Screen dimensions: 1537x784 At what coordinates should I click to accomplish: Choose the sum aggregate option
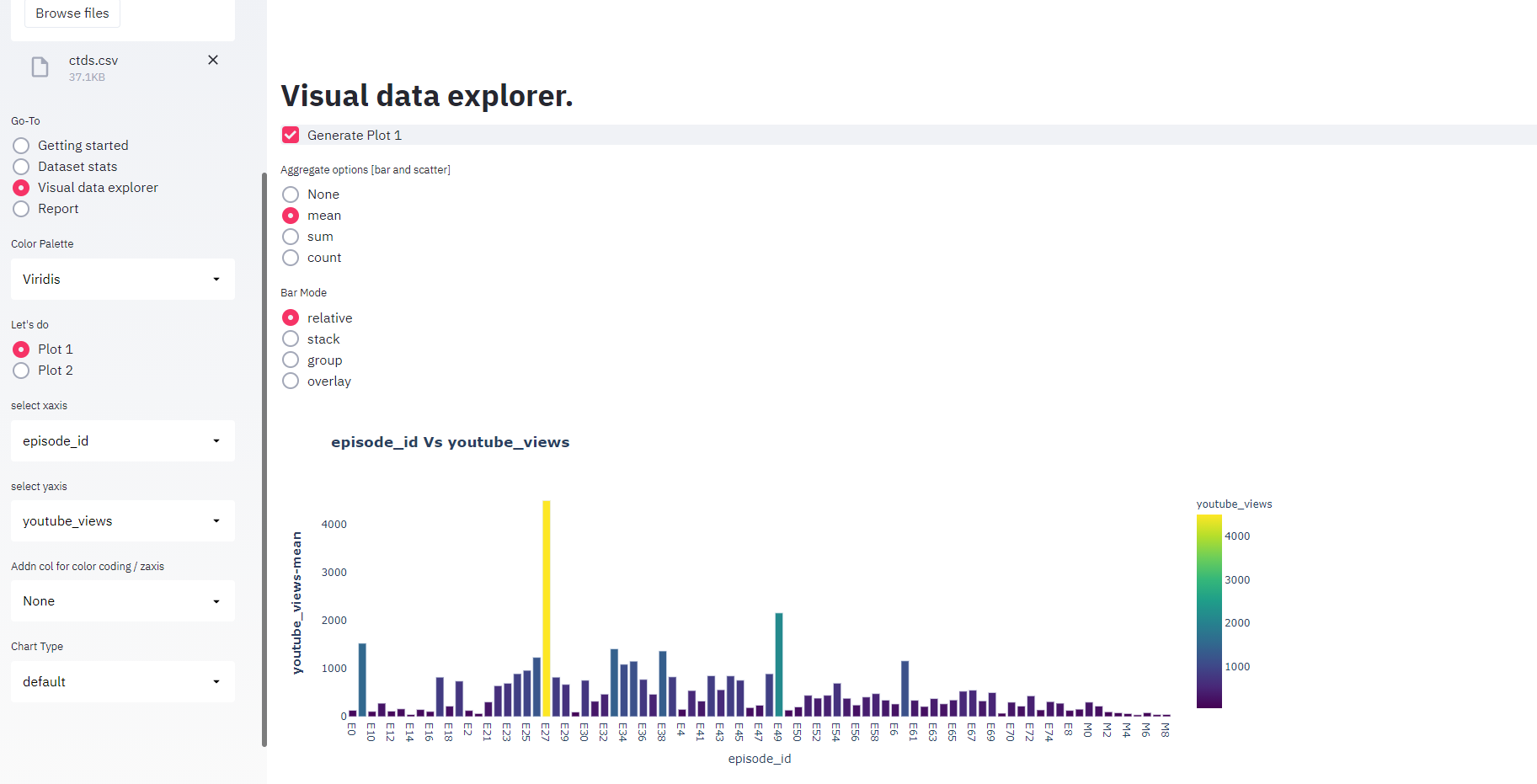[291, 237]
